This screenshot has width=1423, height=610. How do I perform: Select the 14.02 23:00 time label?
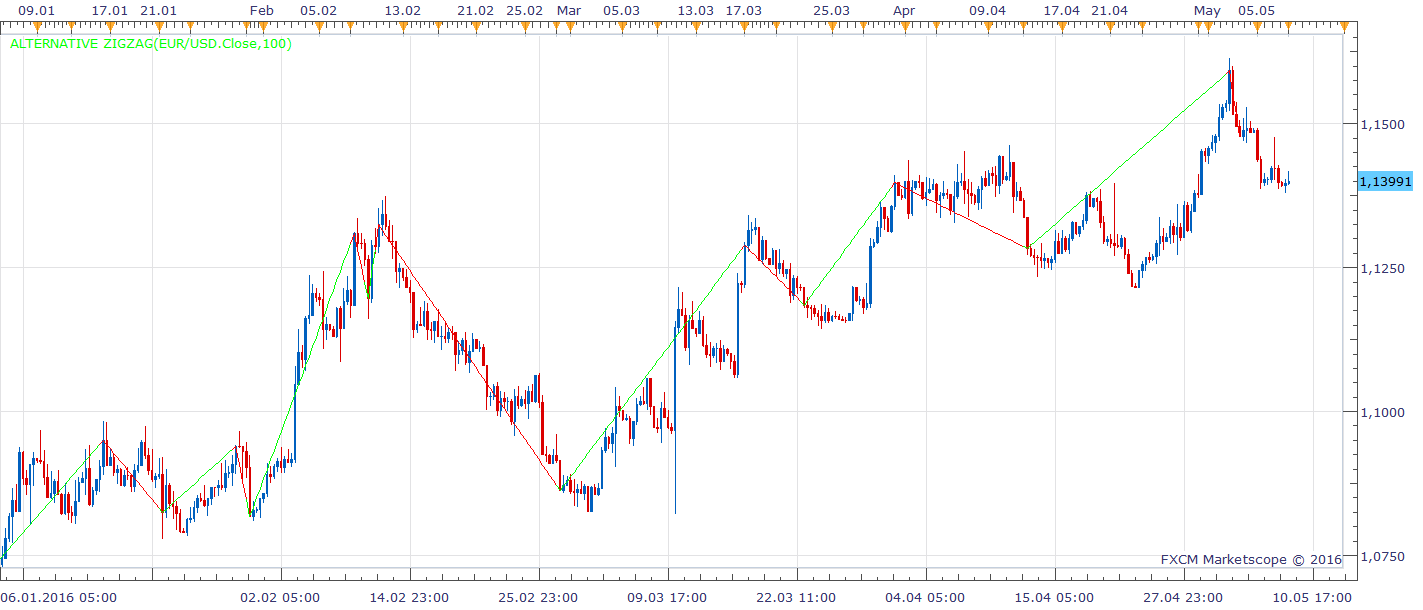click(411, 597)
